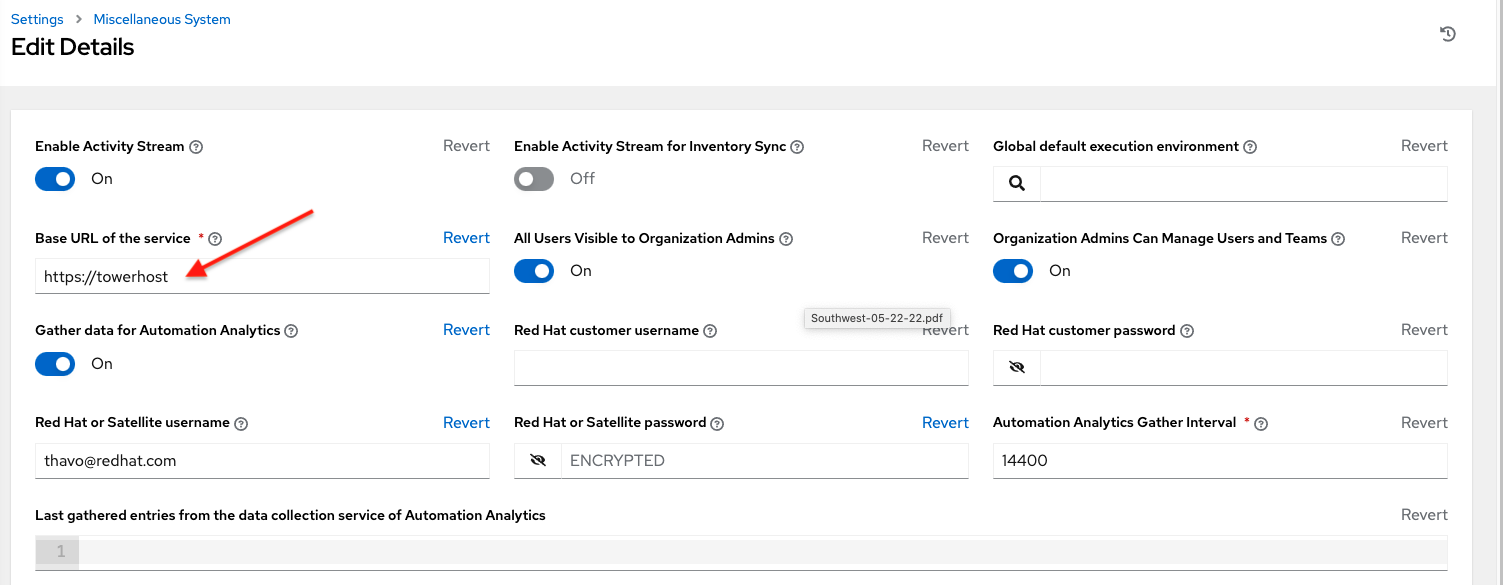Click help icon for Automation Analytics Gather Interval
Viewport: 1503px width, 585px height.
pos(1261,423)
